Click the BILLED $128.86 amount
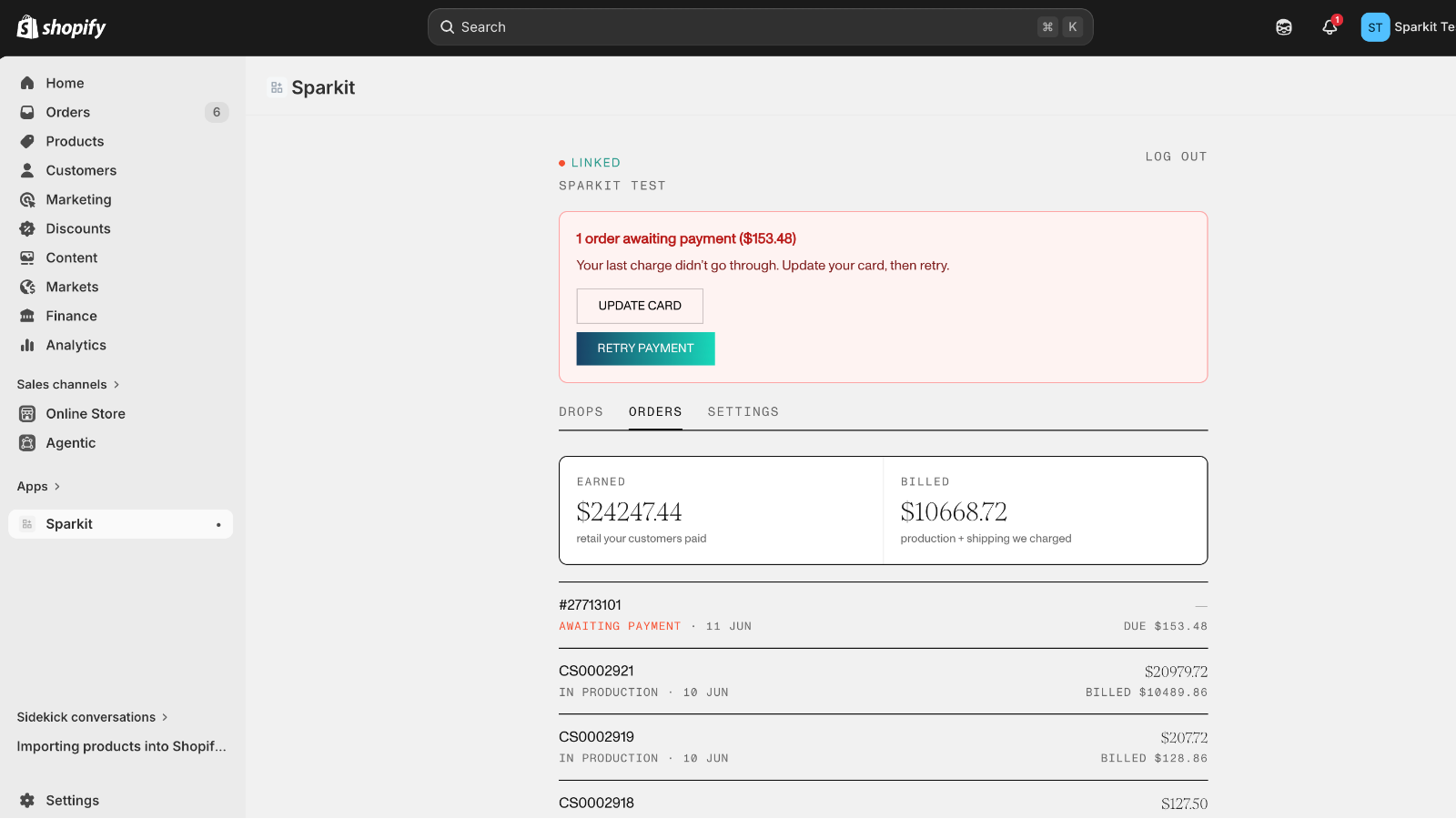Image resolution: width=1456 pixels, height=819 pixels. [x=1154, y=758]
